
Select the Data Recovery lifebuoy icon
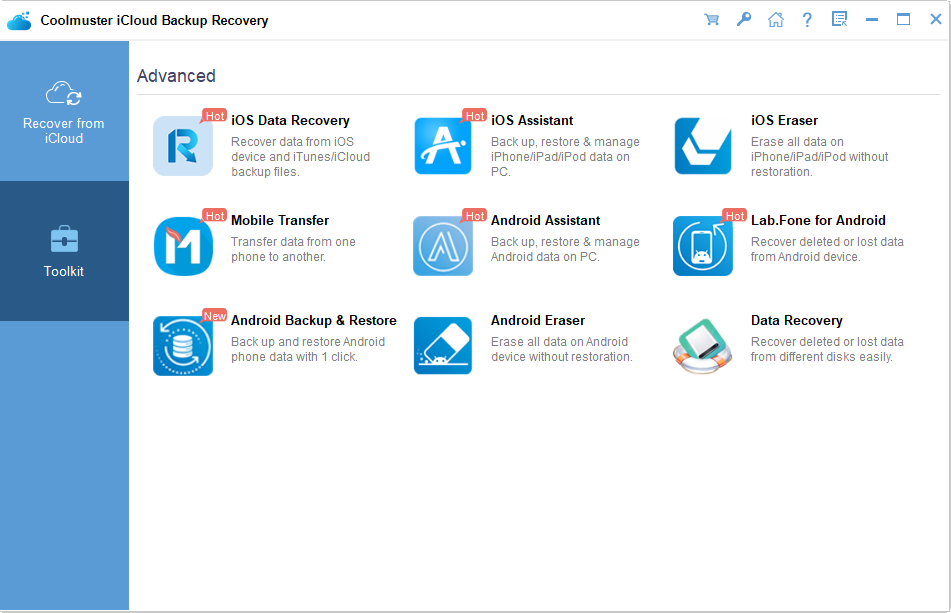click(702, 346)
